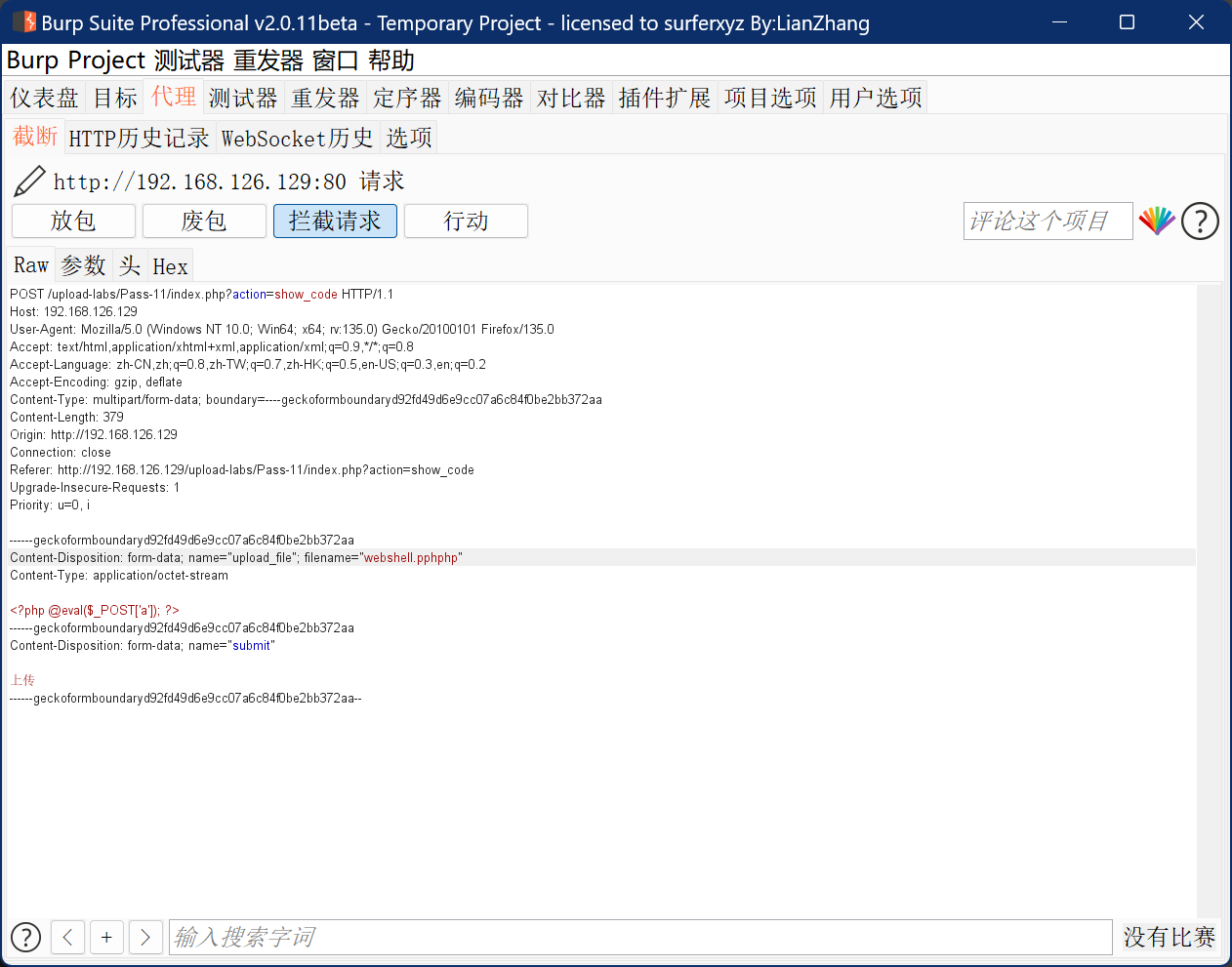Click filename value "webshell.pphphp"
This screenshot has height=967, width=1232.
click(x=411, y=558)
